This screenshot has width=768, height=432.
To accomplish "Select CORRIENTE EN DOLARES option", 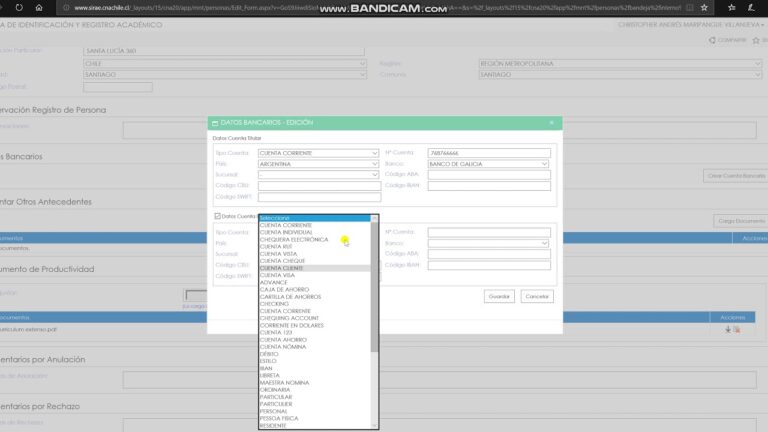I will 314,325.
